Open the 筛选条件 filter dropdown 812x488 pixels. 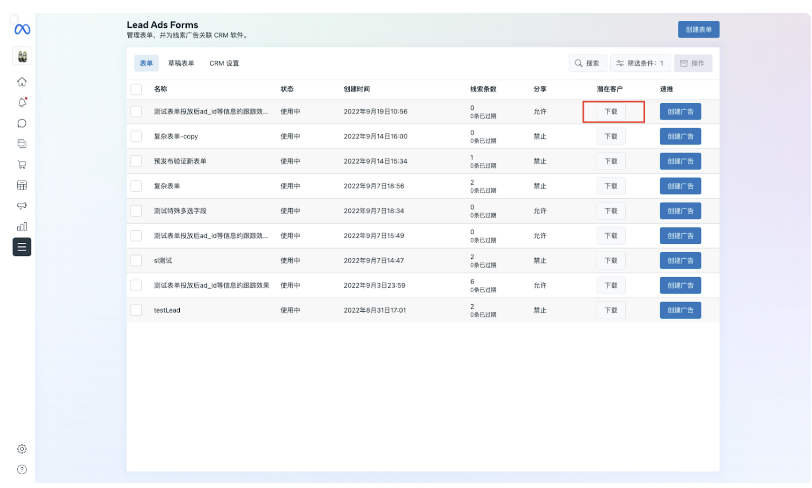pyautogui.click(x=640, y=63)
